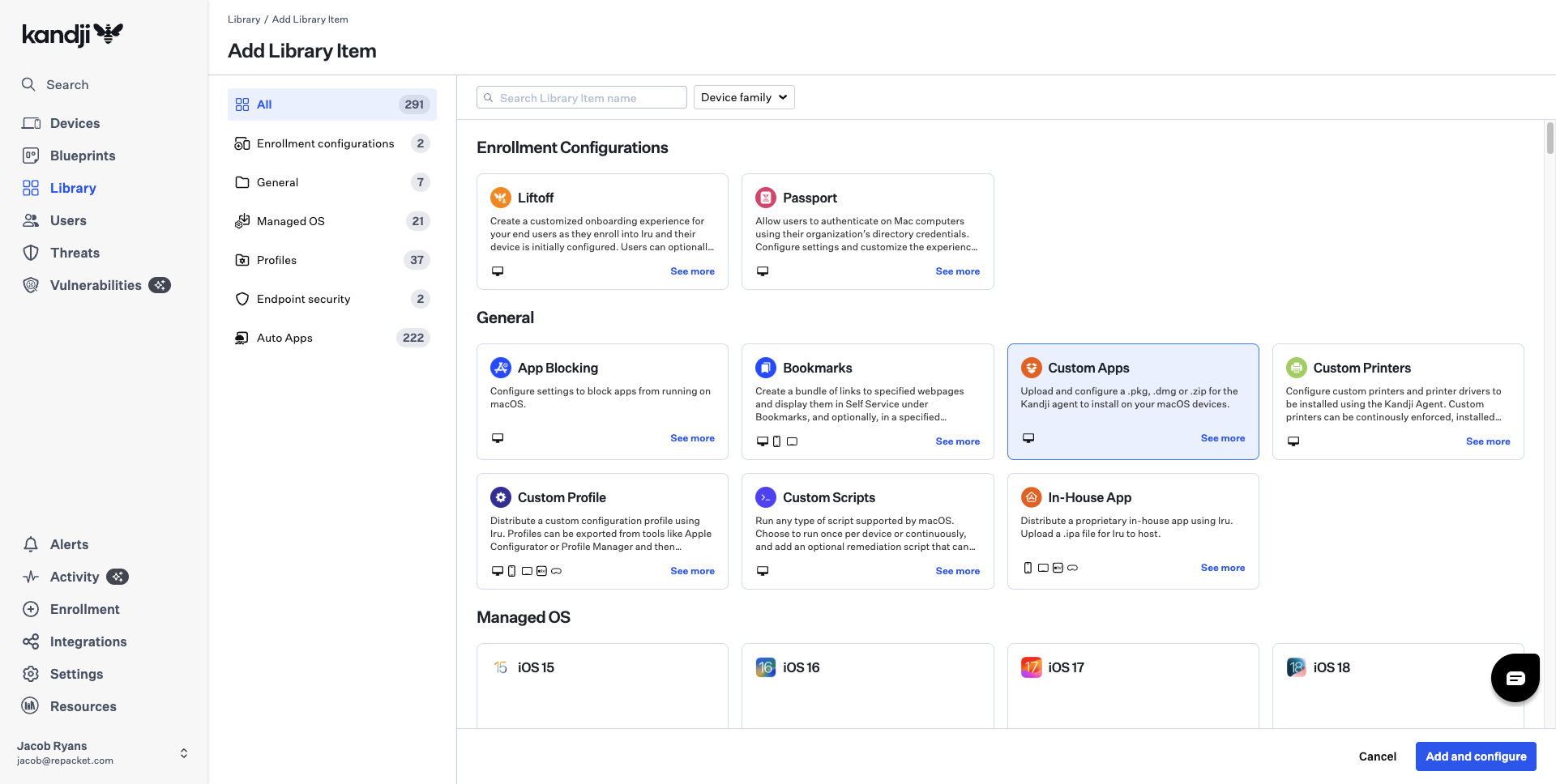Click See more on App Blocking card
The width and height of the screenshot is (1556, 784).
[692, 438]
